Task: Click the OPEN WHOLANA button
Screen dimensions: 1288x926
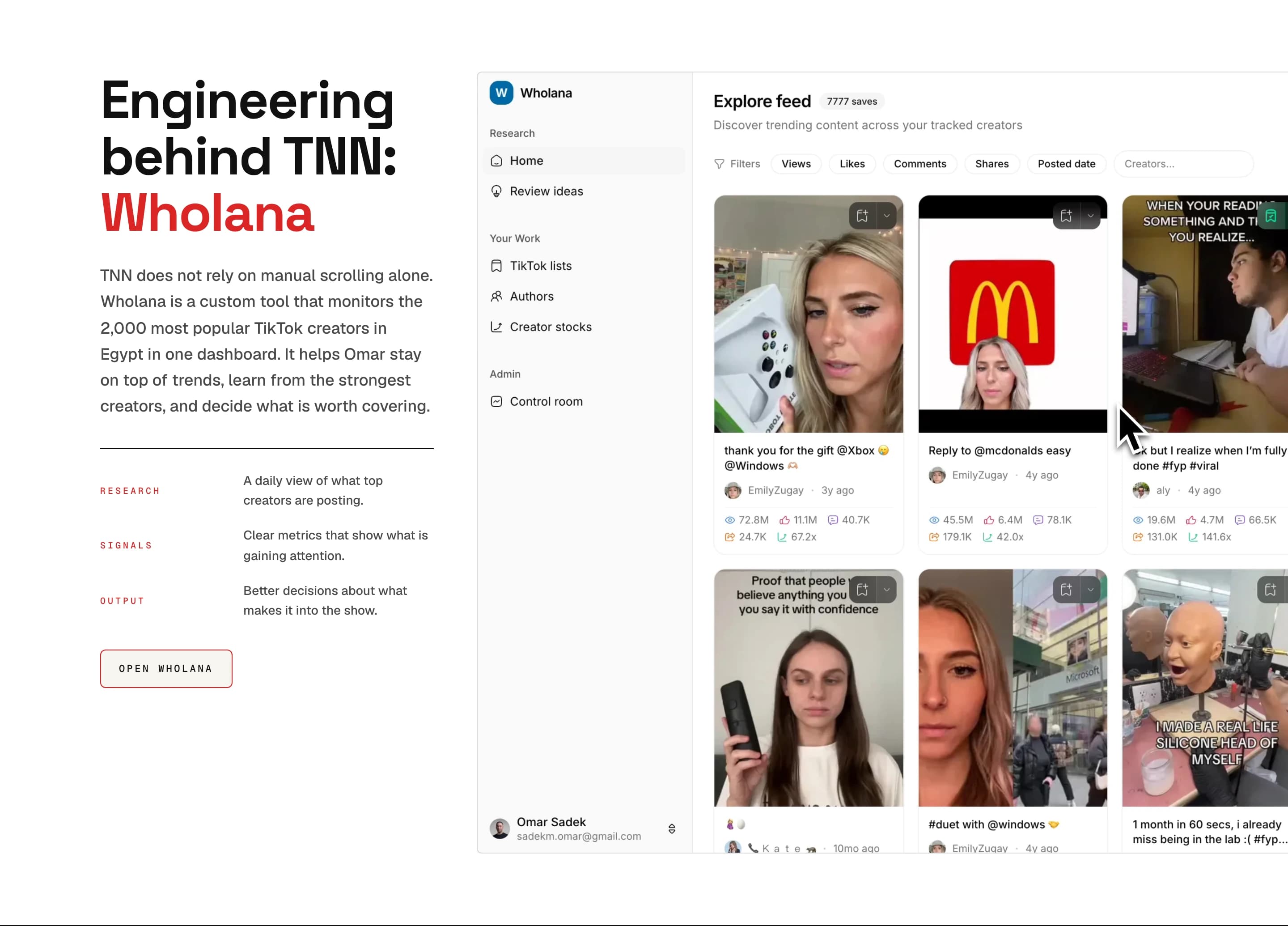Action: (x=166, y=669)
